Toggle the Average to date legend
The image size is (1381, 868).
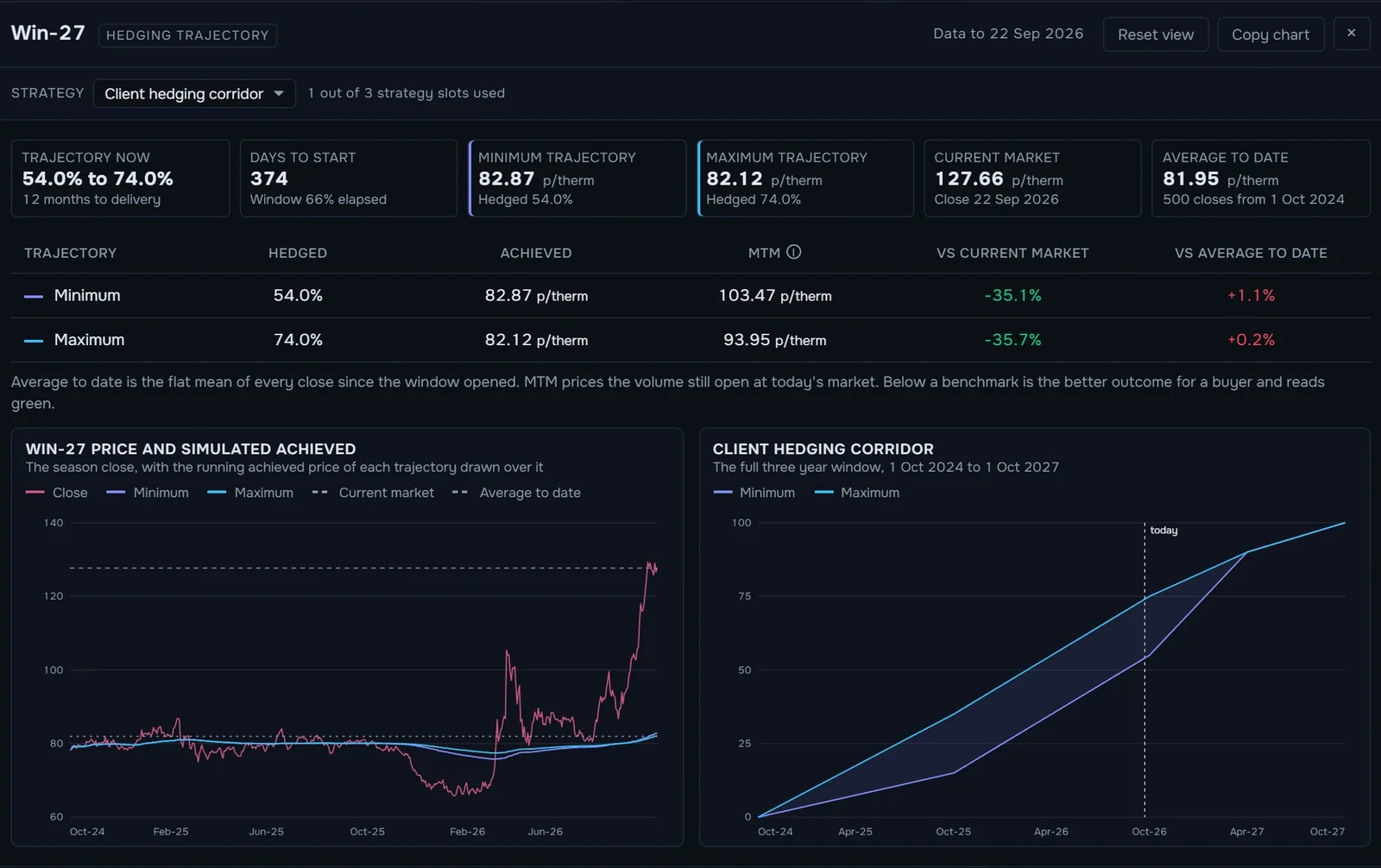tap(516, 493)
